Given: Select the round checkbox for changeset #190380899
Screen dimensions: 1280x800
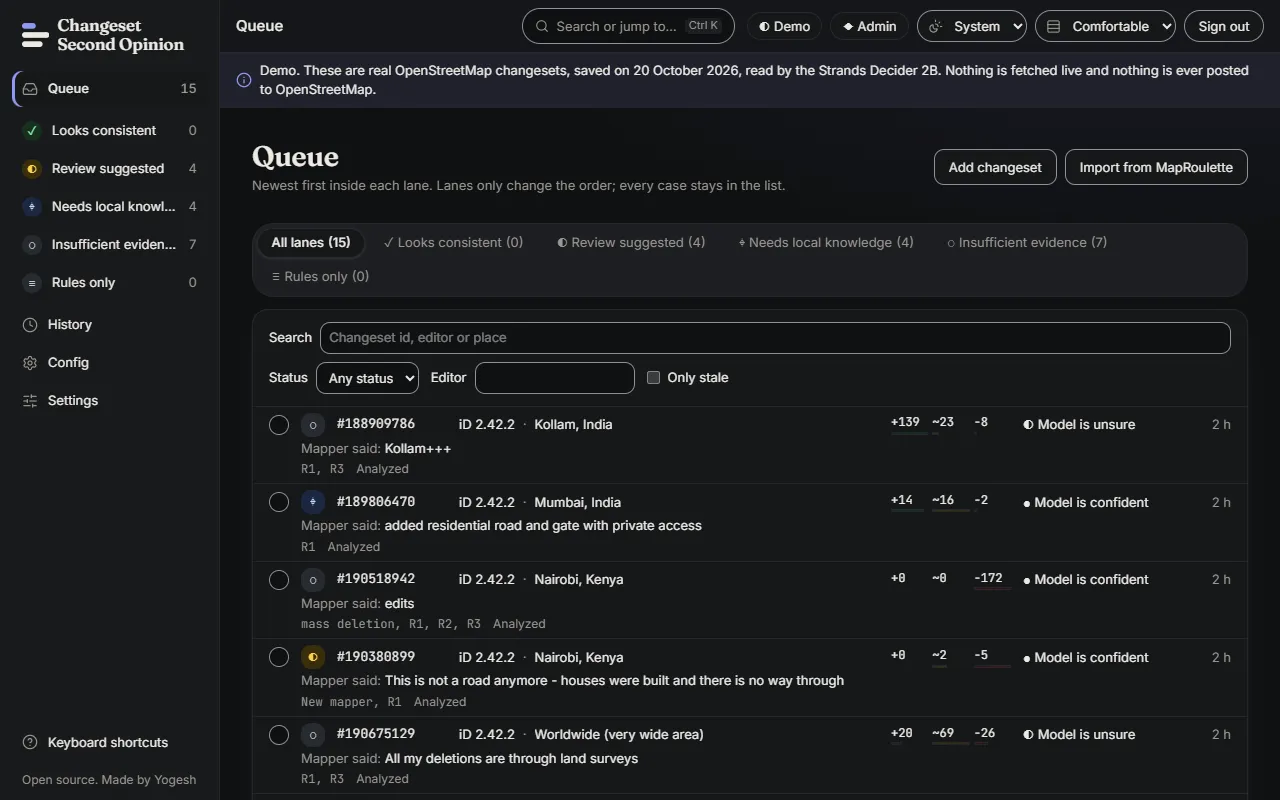Looking at the screenshot, I should pyautogui.click(x=279, y=657).
